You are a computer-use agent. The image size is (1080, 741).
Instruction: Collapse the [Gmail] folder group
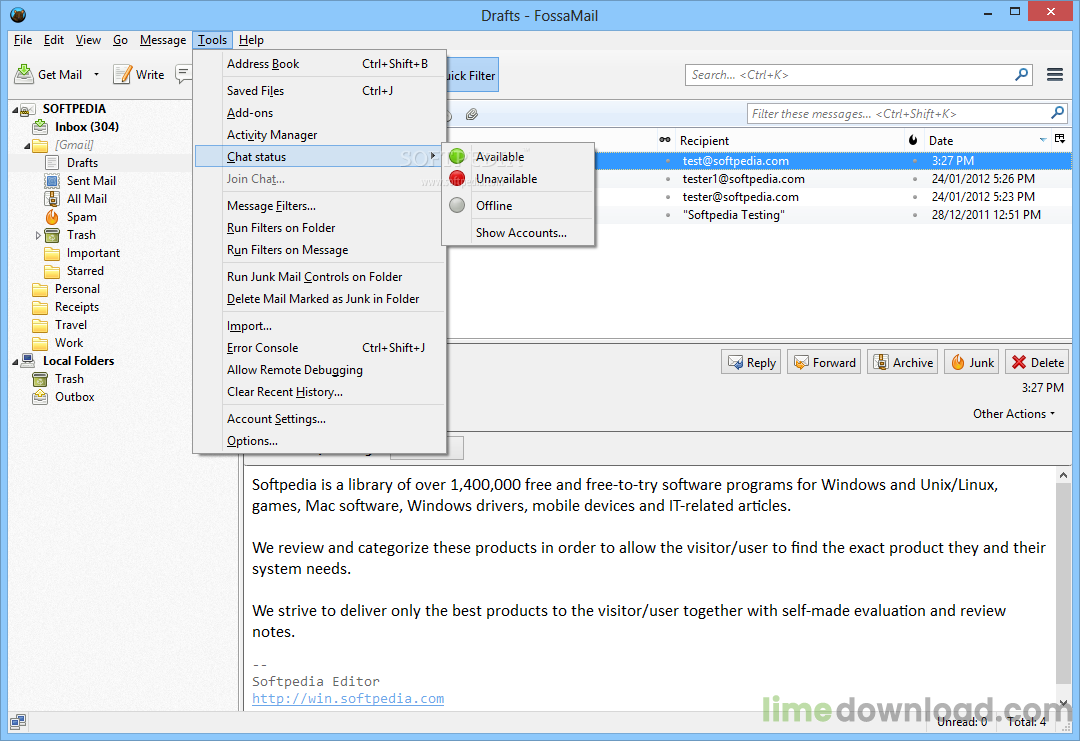(27, 145)
